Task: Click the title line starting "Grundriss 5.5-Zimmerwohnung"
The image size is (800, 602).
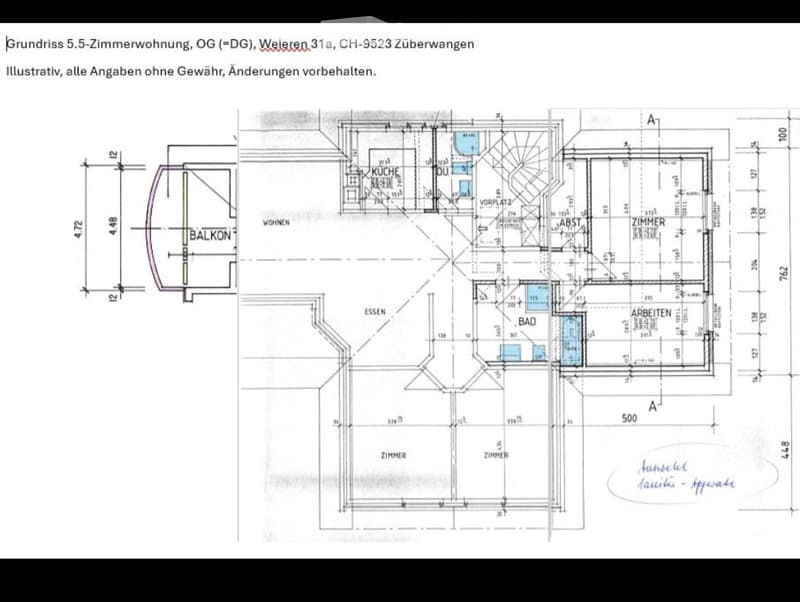Action: coord(240,44)
